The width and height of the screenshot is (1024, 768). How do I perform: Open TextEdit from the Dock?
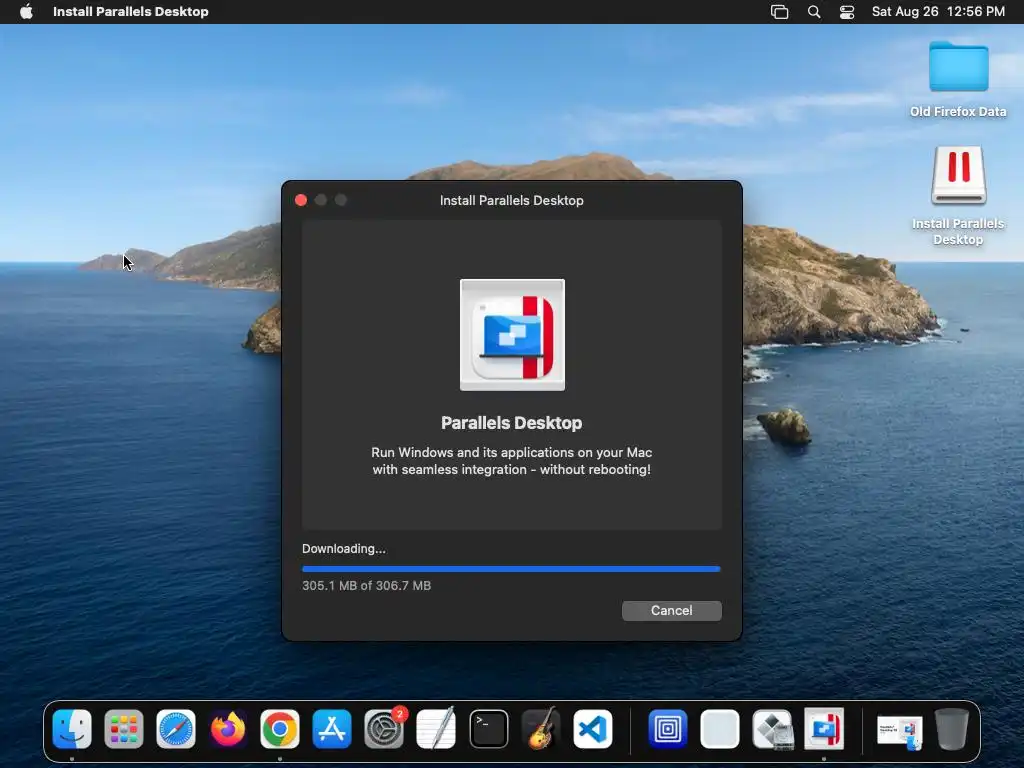pyautogui.click(x=436, y=729)
